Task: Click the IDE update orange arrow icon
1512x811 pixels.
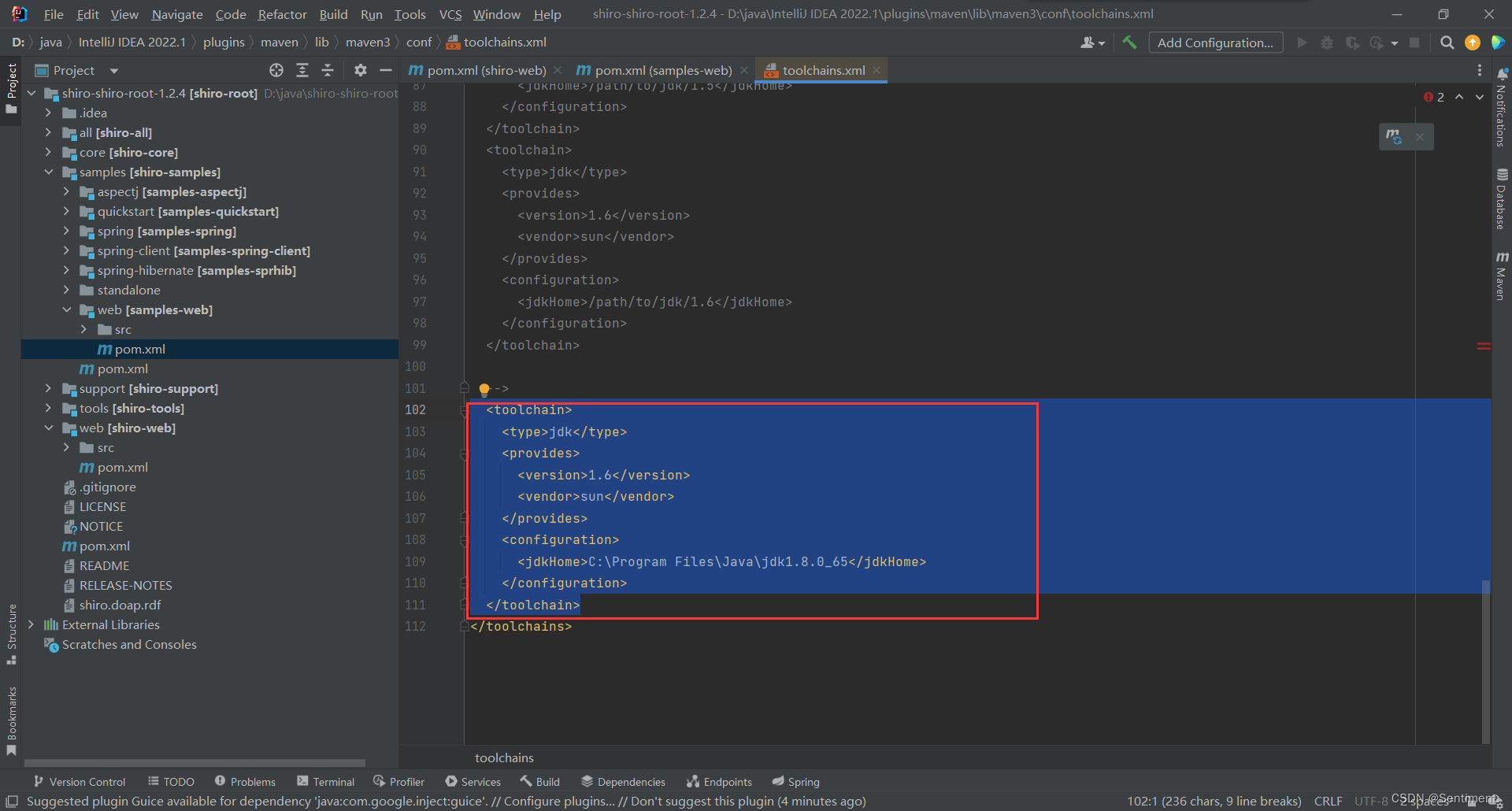Action: (x=1473, y=43)
